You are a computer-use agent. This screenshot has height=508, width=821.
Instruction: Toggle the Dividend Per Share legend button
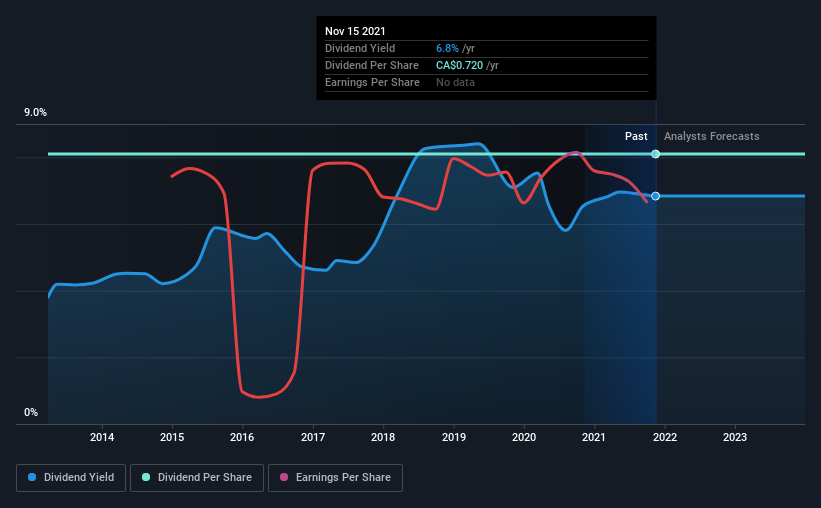(197, 478)
